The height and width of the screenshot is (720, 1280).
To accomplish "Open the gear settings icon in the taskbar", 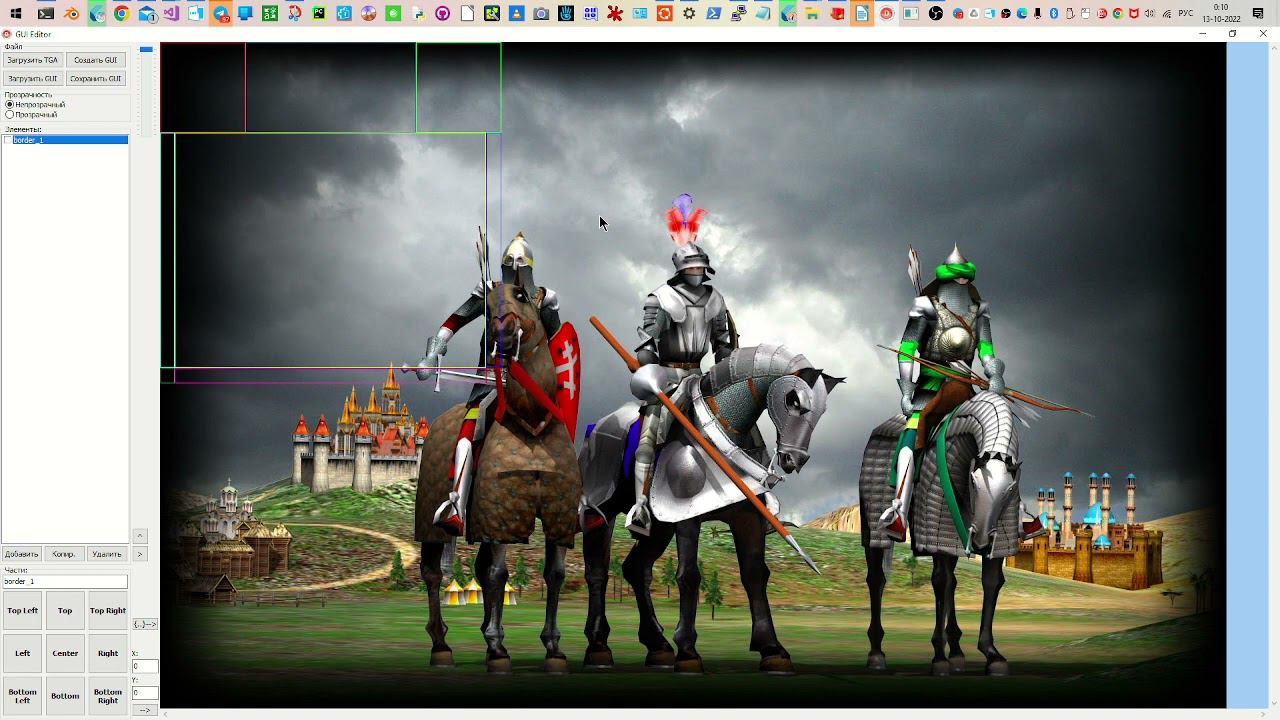I will 690,14.
